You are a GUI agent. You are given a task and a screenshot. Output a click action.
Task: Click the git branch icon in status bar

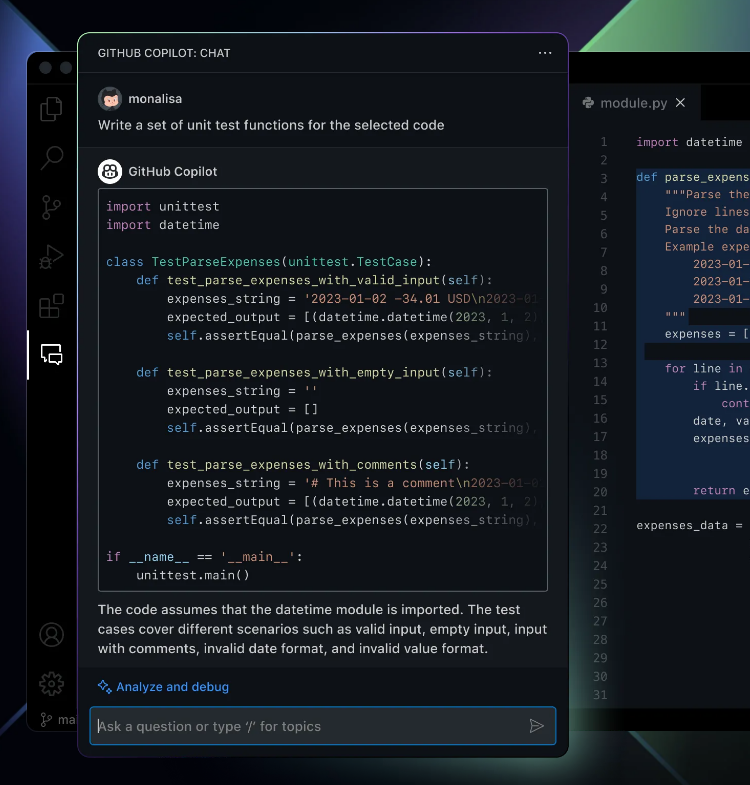click(46, 720)
